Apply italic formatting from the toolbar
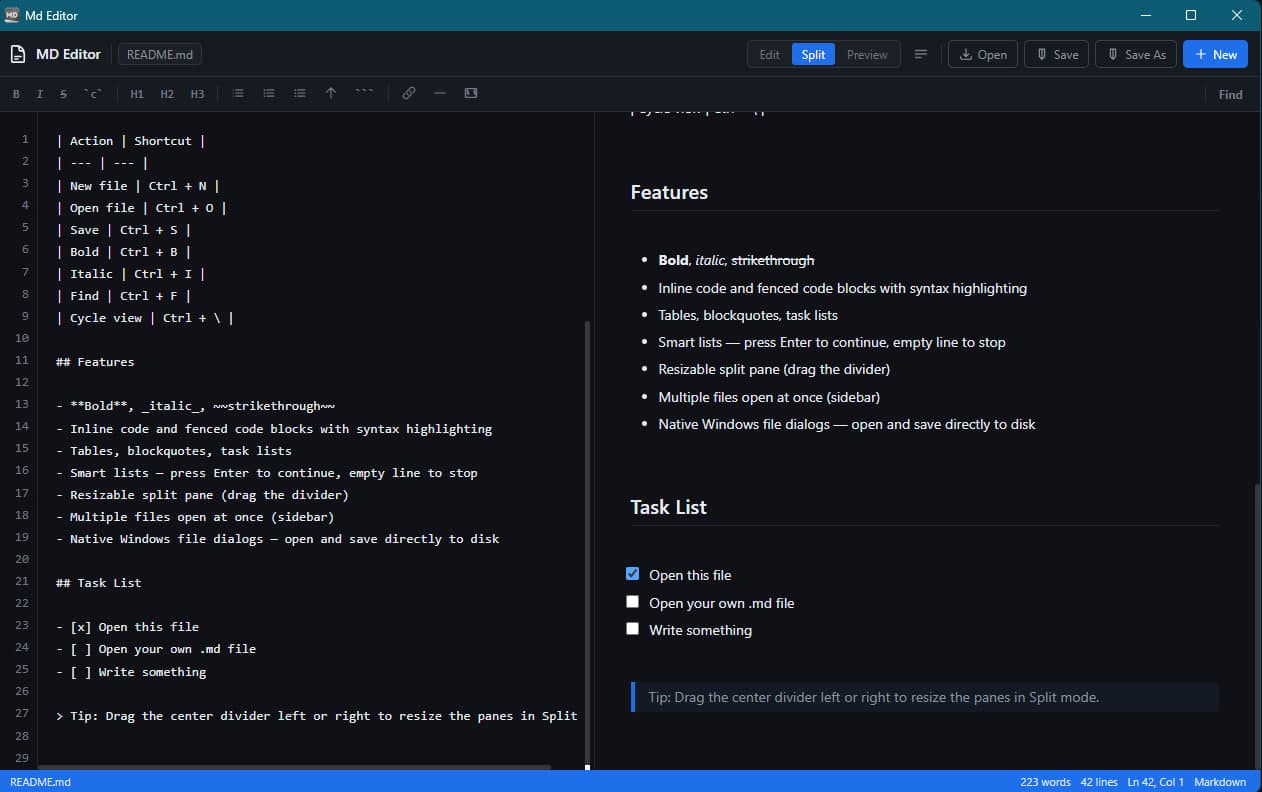 tap(40, 94)
